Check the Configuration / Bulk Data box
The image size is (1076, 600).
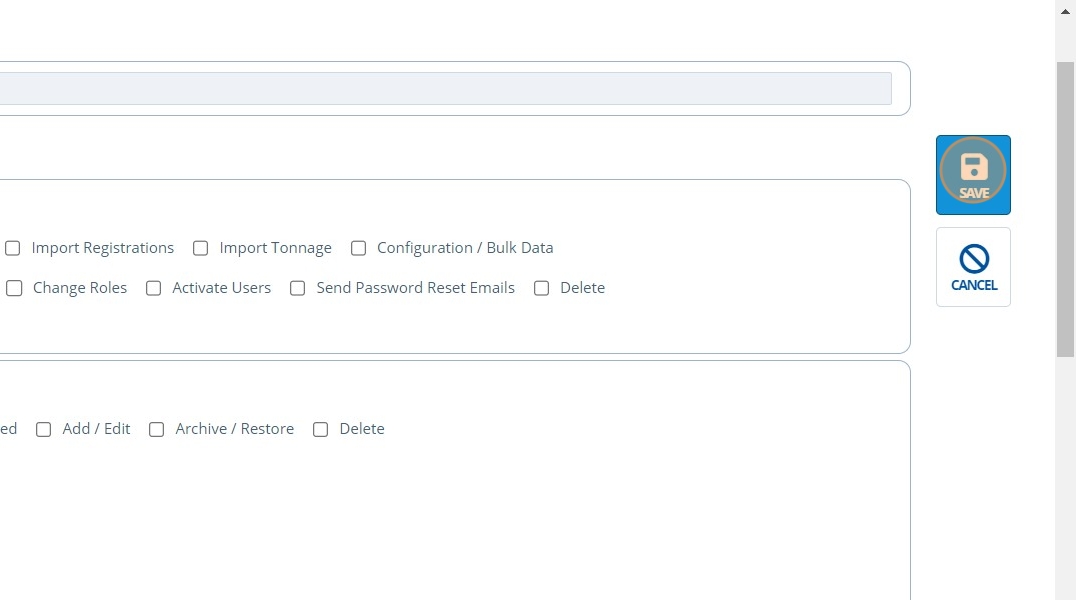358,248
